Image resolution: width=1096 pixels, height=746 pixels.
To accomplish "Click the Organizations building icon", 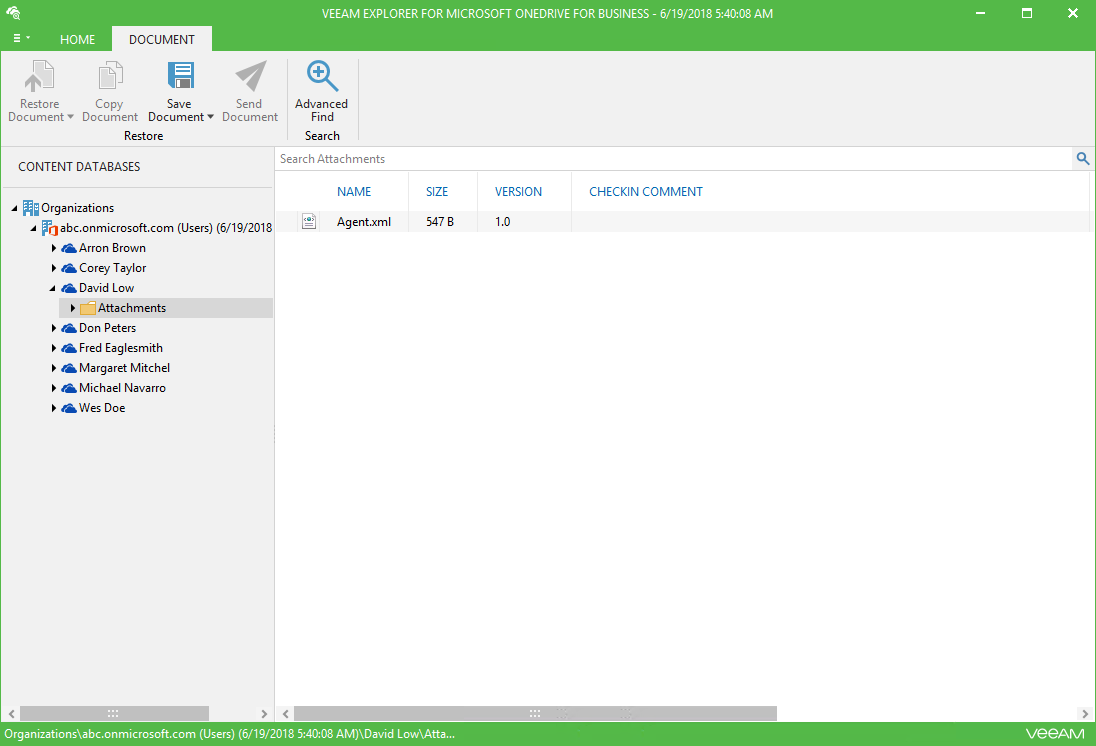I will point(30,208).
